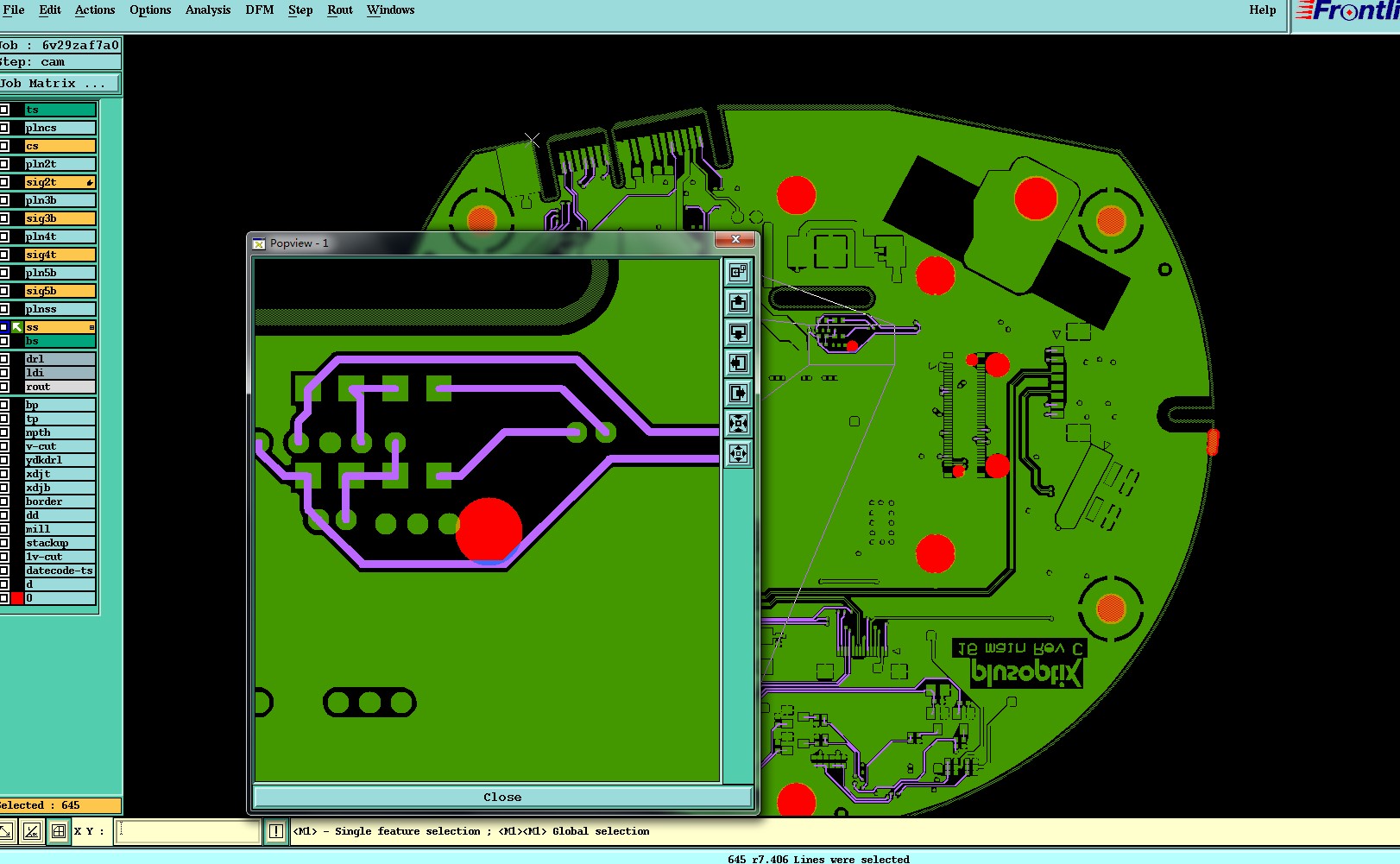Select the bs layer name
1400x864 pixels.
click(60, 342)
